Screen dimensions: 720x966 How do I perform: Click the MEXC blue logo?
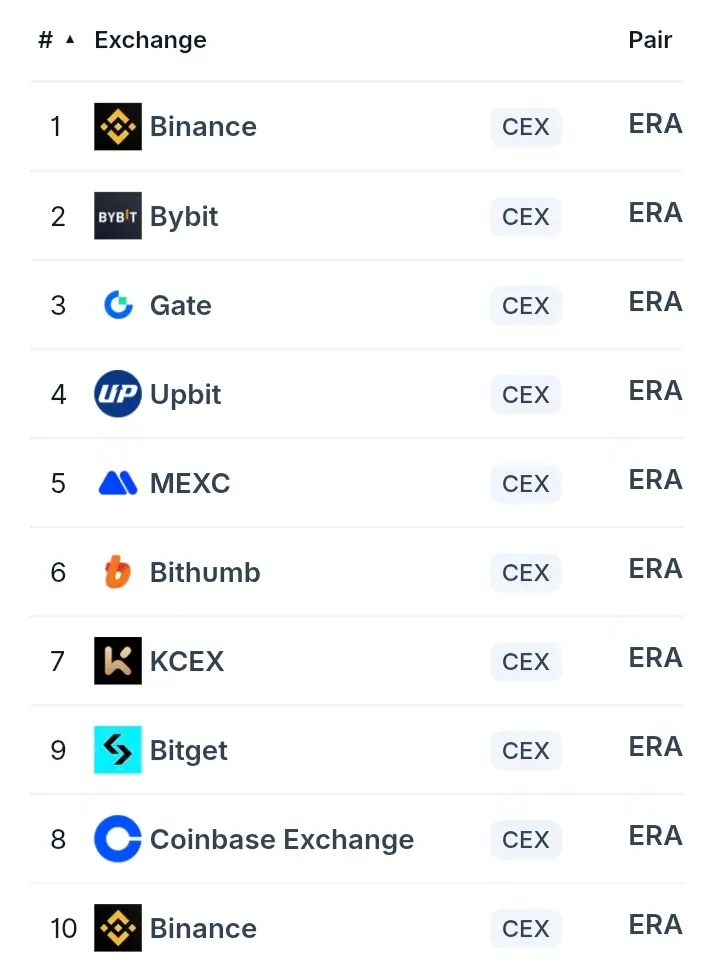[118, 483]
